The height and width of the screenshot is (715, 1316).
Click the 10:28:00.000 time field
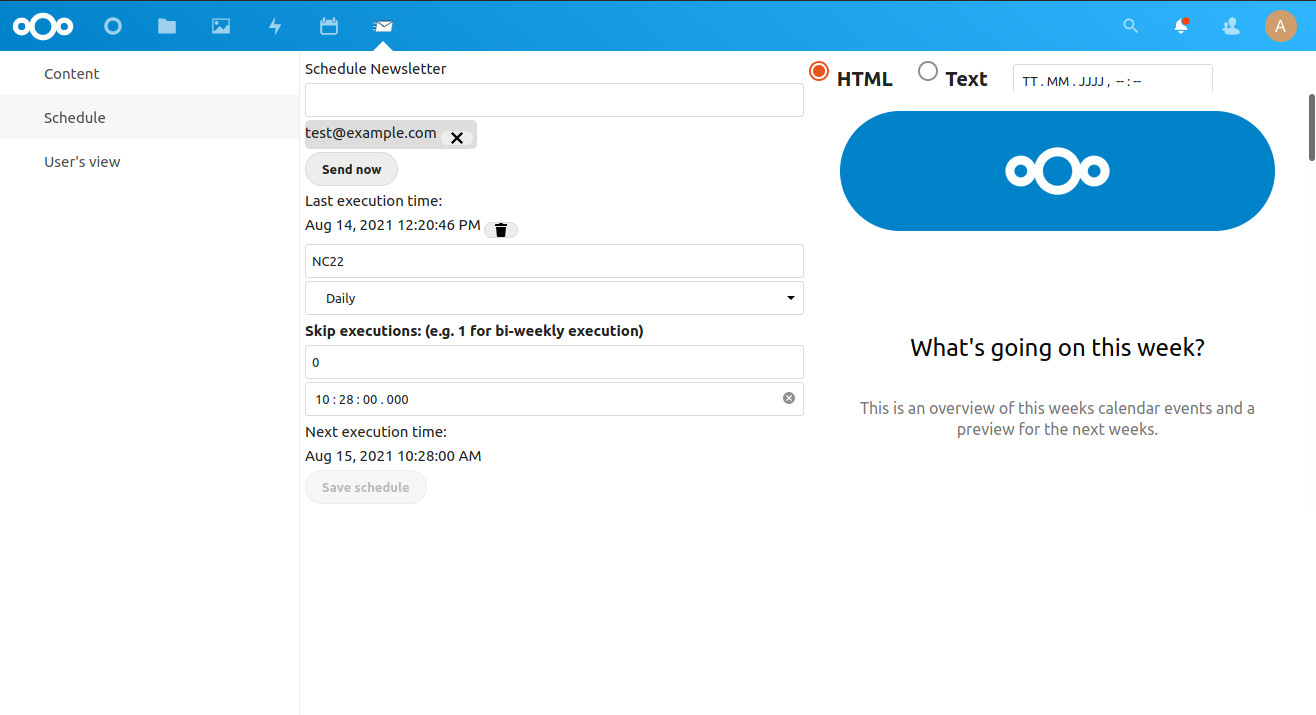(x=554, y=399)
